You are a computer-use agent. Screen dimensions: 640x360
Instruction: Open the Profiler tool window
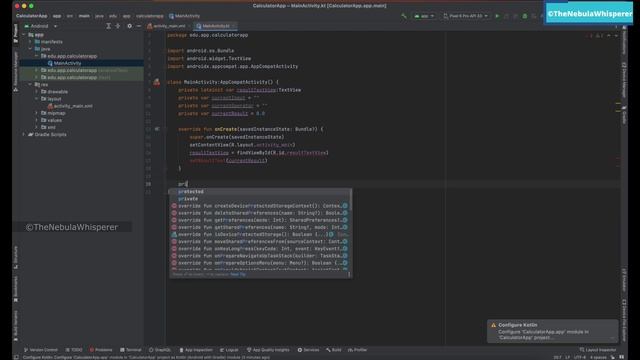[x=358, y=350]
